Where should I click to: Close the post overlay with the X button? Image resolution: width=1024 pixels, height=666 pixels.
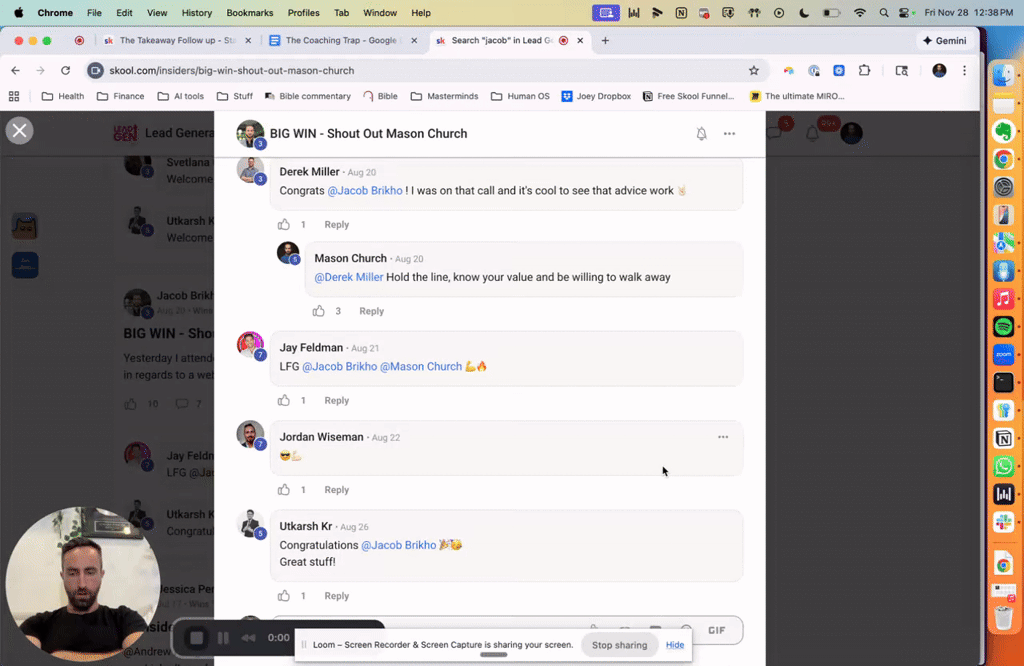(20, 131)
